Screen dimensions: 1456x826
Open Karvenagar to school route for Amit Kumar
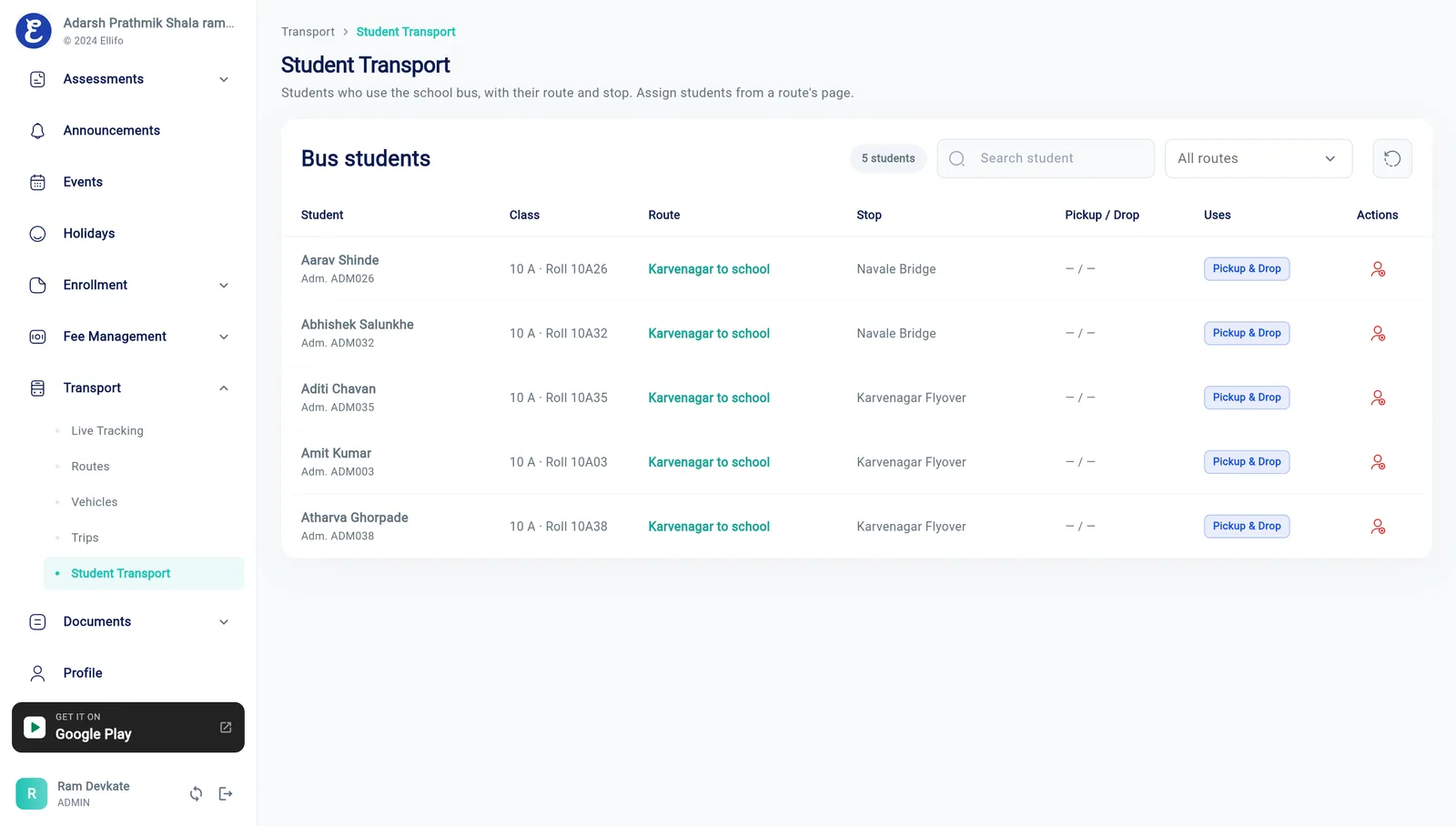pos(709,462)
